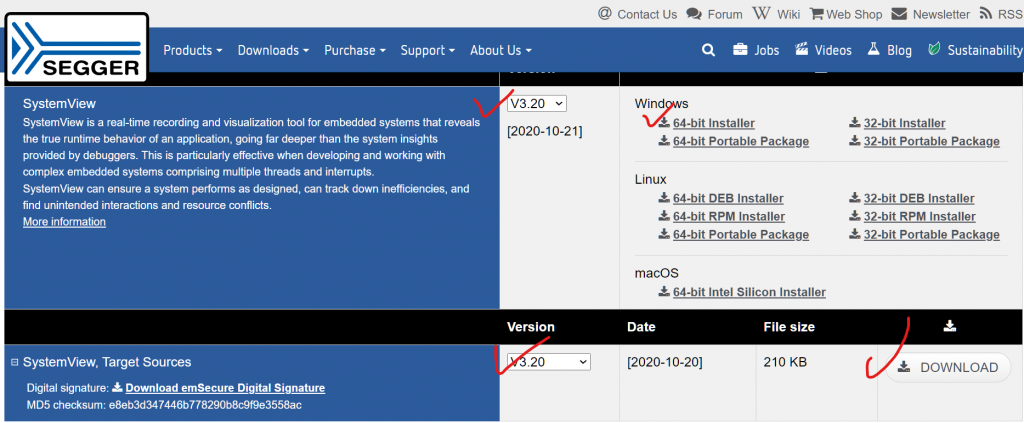Open the Sustainability page
Viewport: 1024px width, 423px height.
click(975, 50)
